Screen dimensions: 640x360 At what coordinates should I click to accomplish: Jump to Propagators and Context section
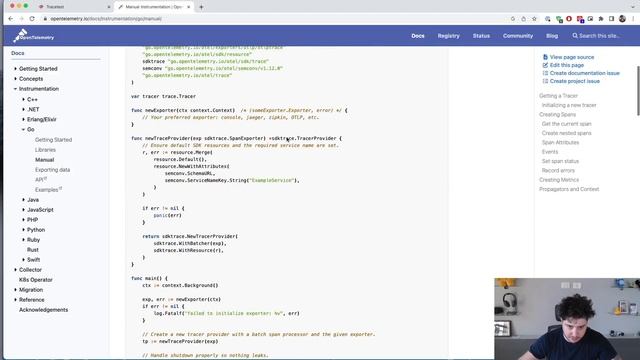pos(569,189)
